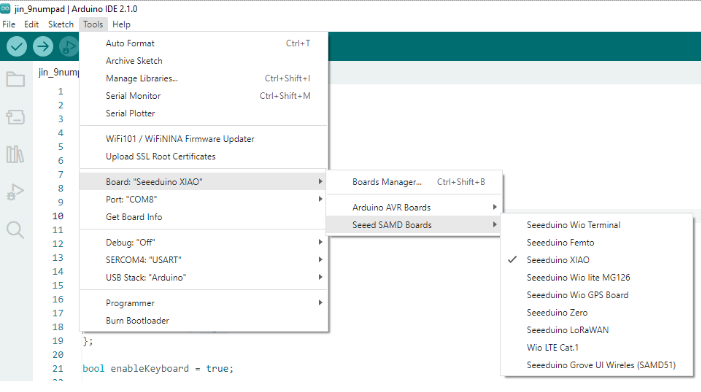Select Seeeduino Wio GPS Board
This screenshot has width=701, height=392.
tap(597, 295)
